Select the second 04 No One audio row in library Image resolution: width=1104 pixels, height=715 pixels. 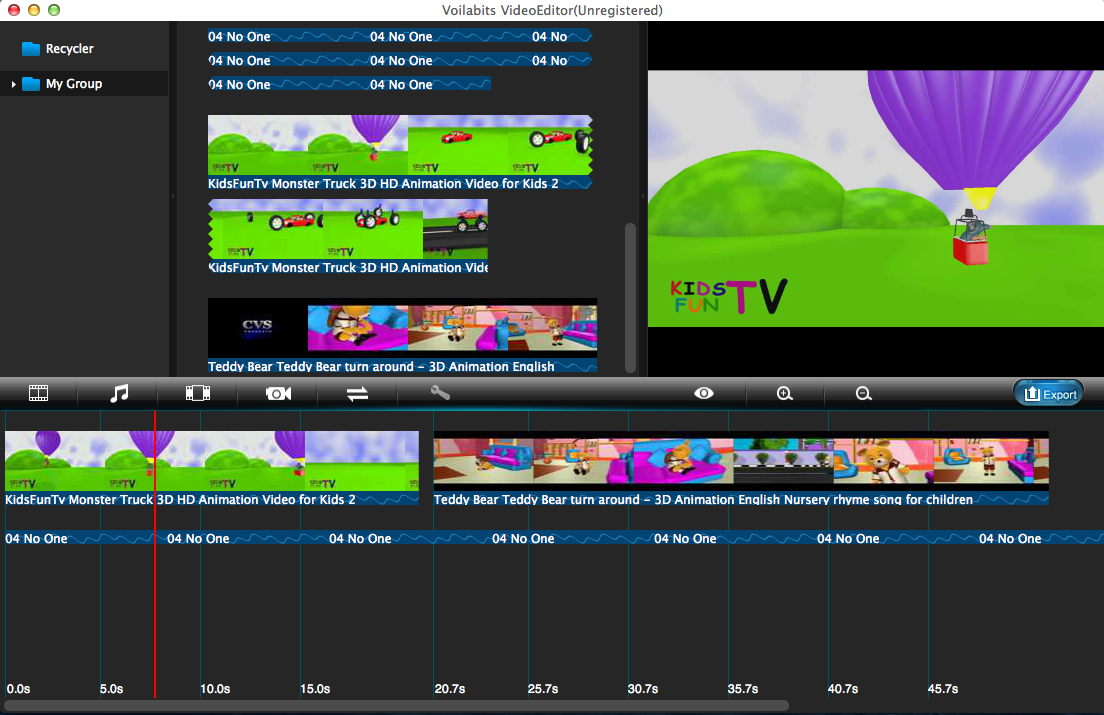click(400, 61)
